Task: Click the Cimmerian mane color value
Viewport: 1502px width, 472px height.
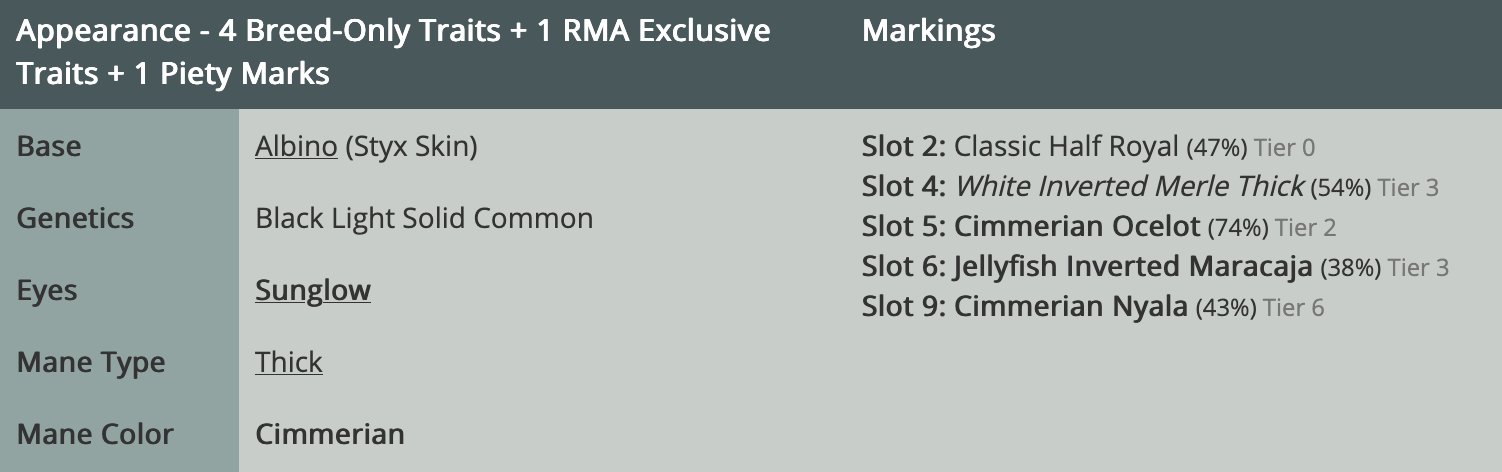Action: 330,435
